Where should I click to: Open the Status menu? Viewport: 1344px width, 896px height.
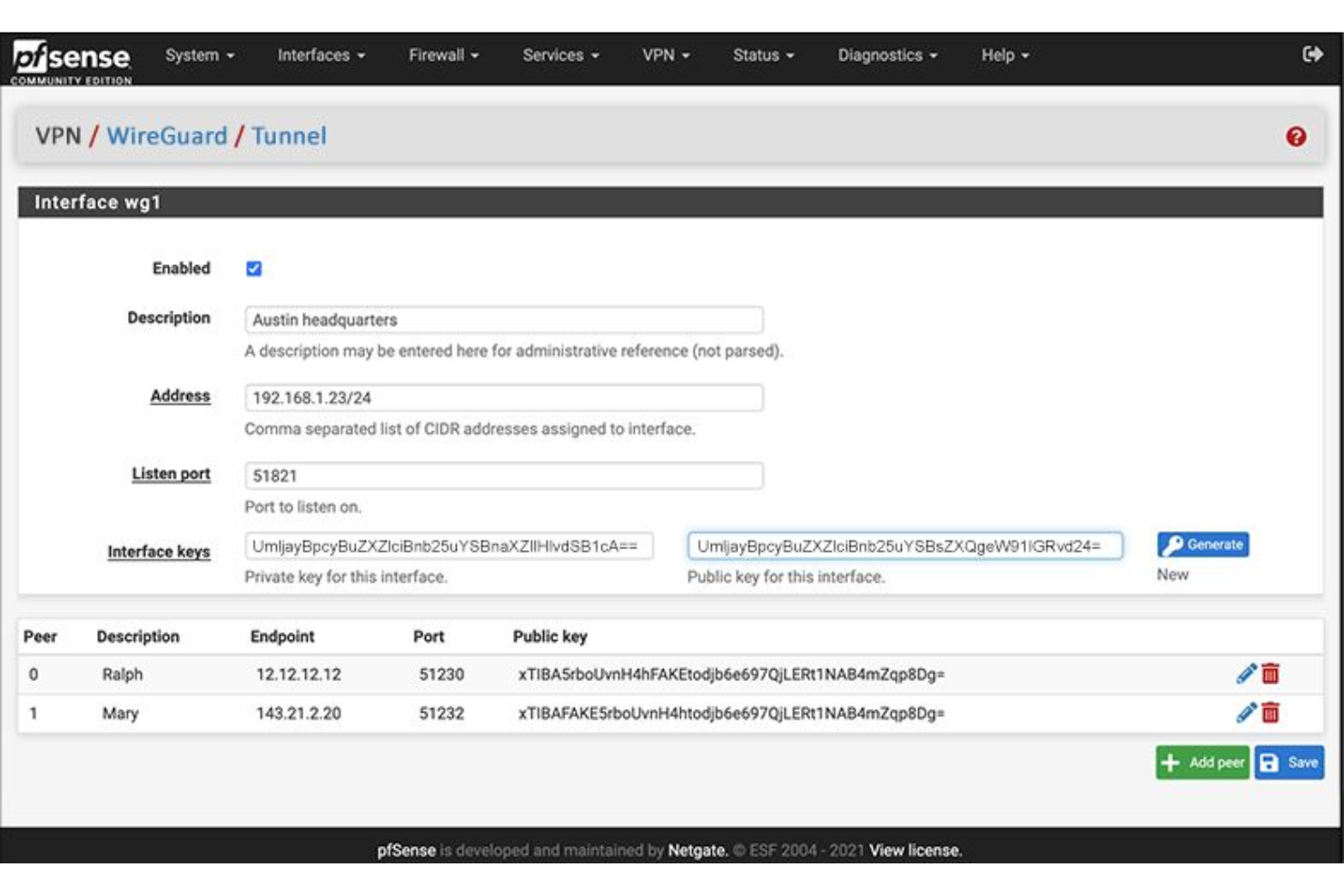(x=763, y=55)
